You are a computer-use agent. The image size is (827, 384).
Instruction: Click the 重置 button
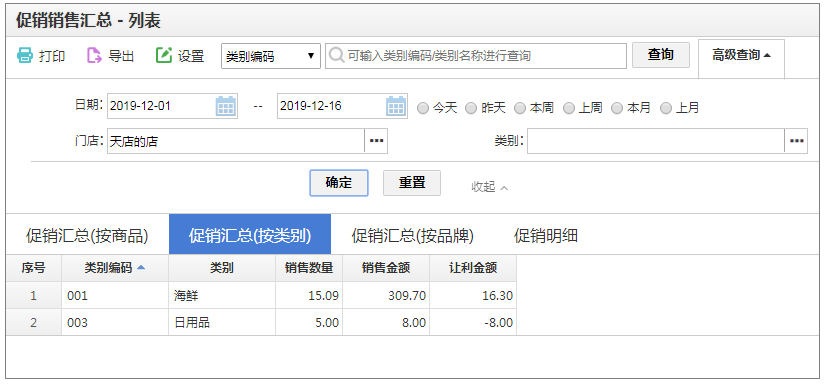[412, 183]
